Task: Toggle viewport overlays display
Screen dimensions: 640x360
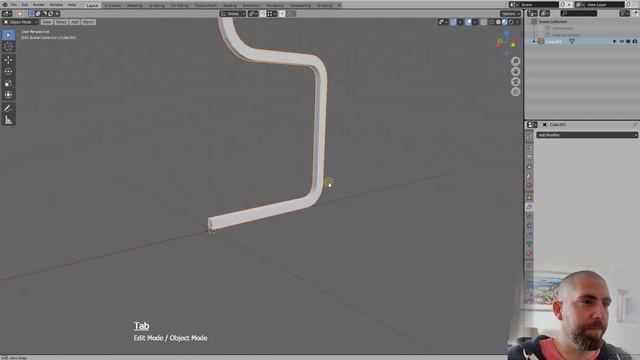Action: tap(468, 22)
